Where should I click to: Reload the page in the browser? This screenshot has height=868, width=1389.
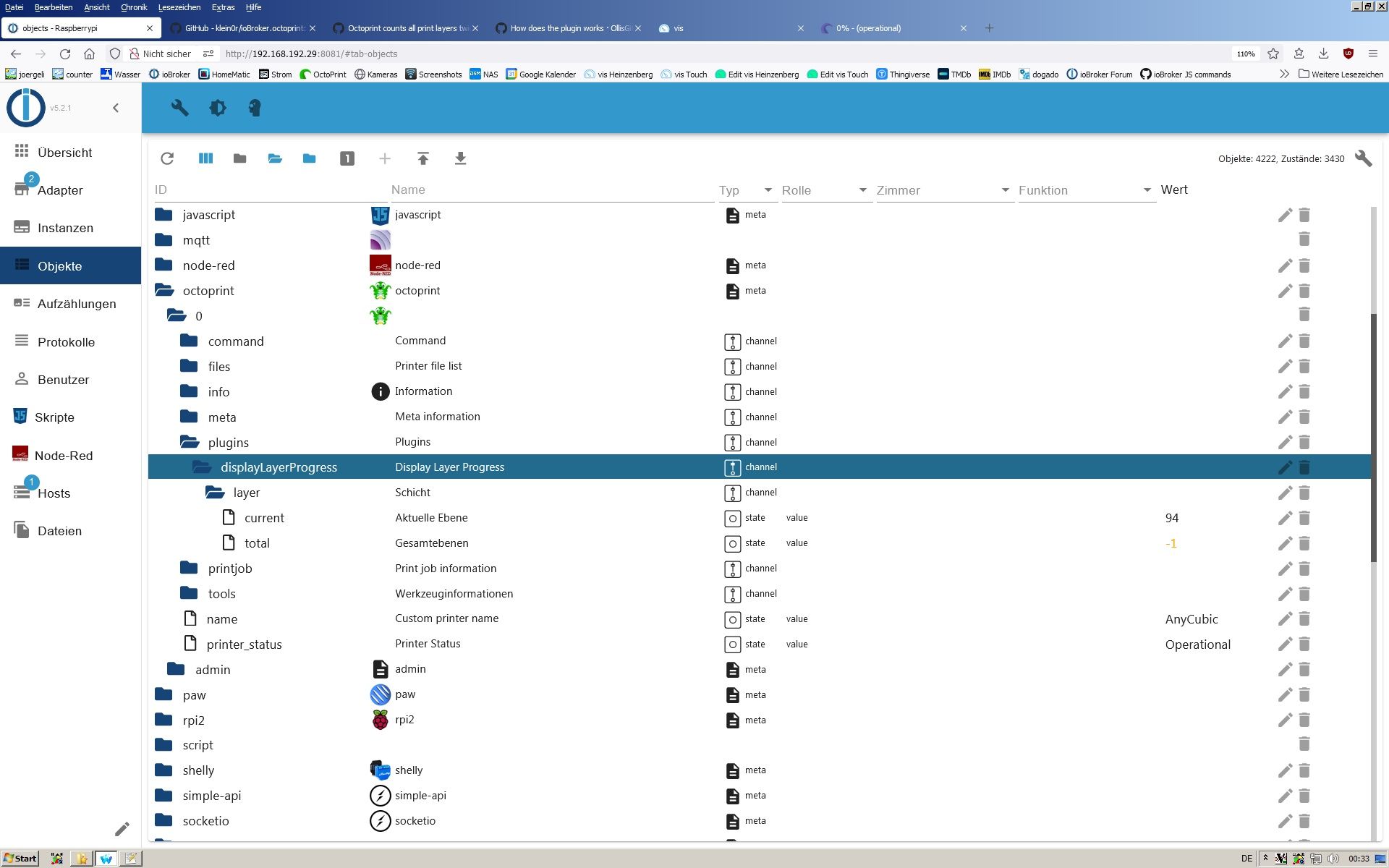[x=65, y=54]
